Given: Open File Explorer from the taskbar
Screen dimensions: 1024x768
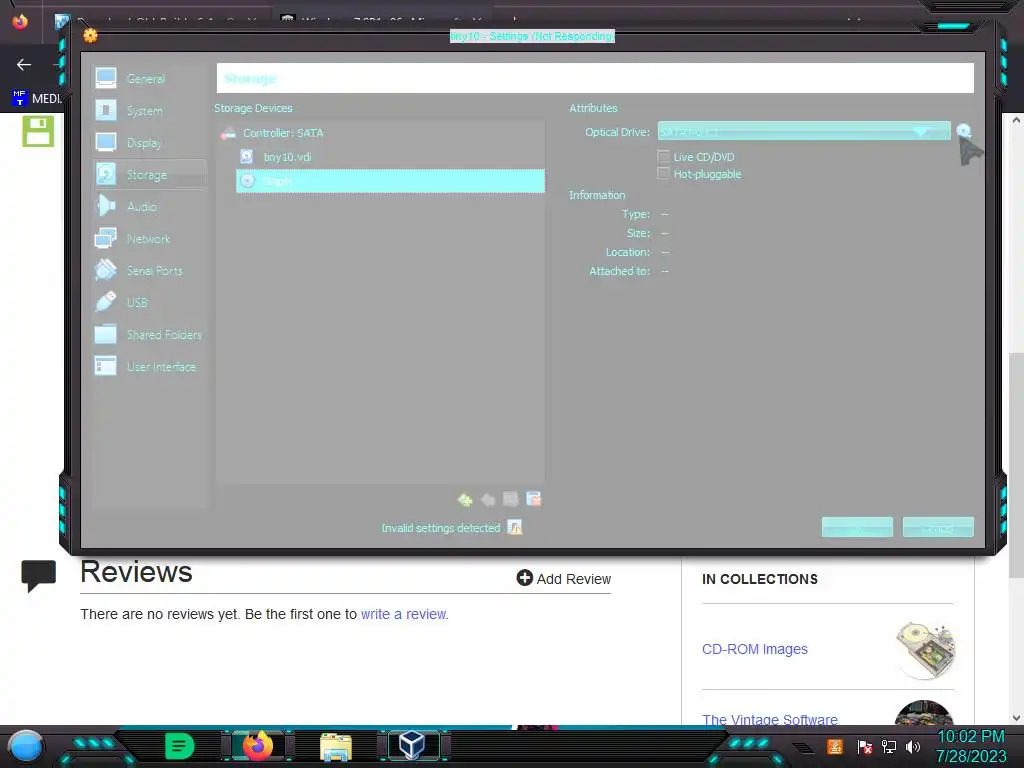Looking at the screenshot, I should [336, 746].
